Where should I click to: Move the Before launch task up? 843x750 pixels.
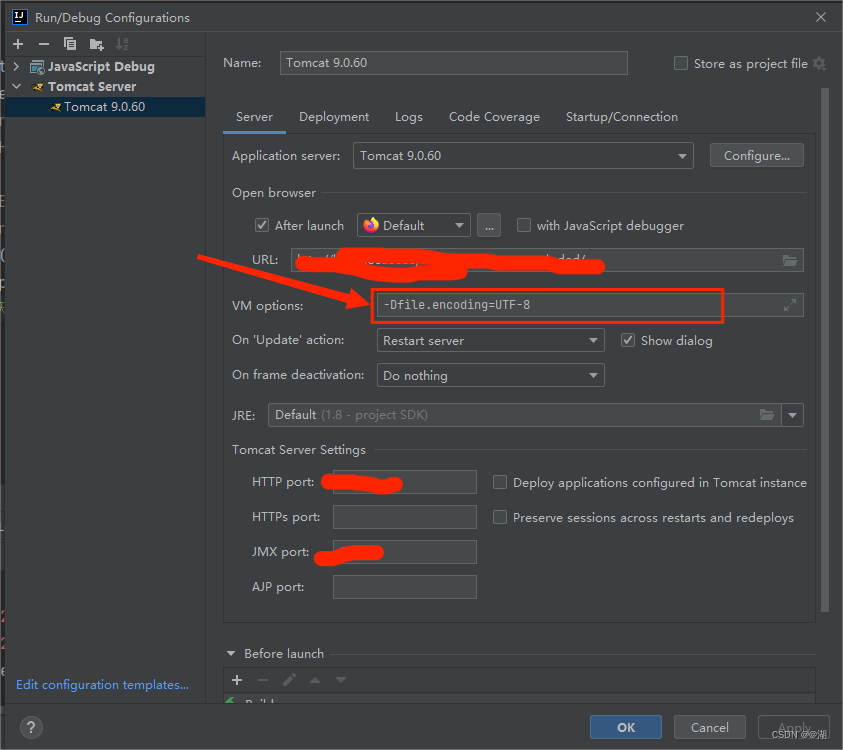pyautogui.click(x=315, y=680)
